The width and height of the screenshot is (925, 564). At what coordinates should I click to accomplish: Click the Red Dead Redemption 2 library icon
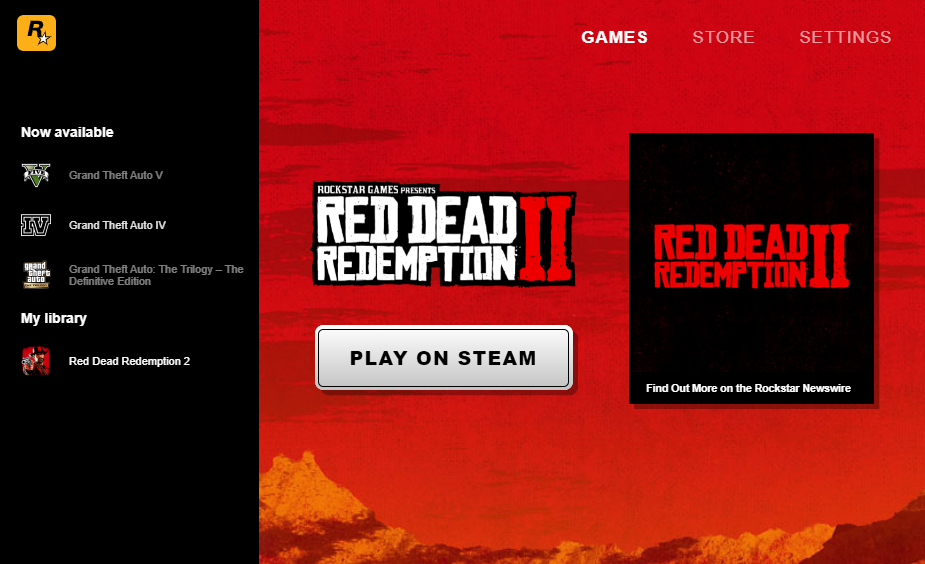[36, 361]
